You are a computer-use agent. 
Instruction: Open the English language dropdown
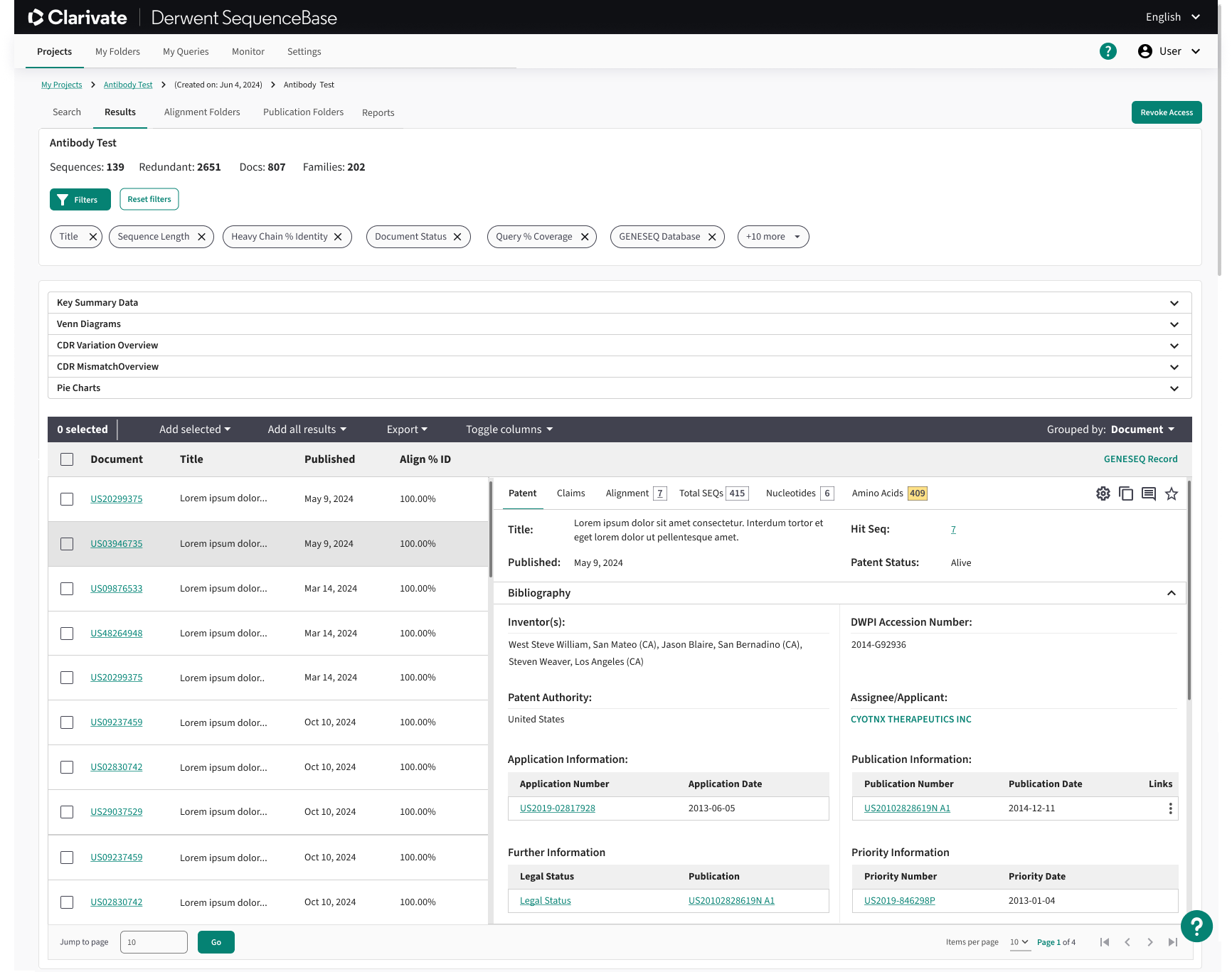pos(1173,17)
